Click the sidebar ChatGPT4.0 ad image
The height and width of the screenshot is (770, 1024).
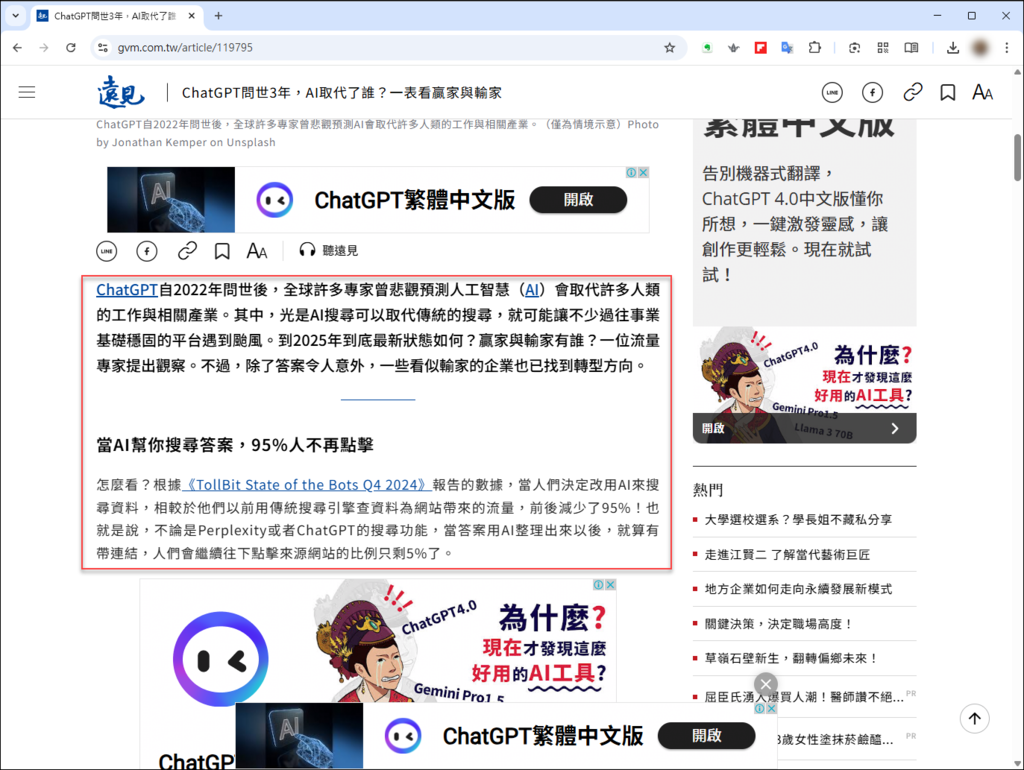pos(805,371)
